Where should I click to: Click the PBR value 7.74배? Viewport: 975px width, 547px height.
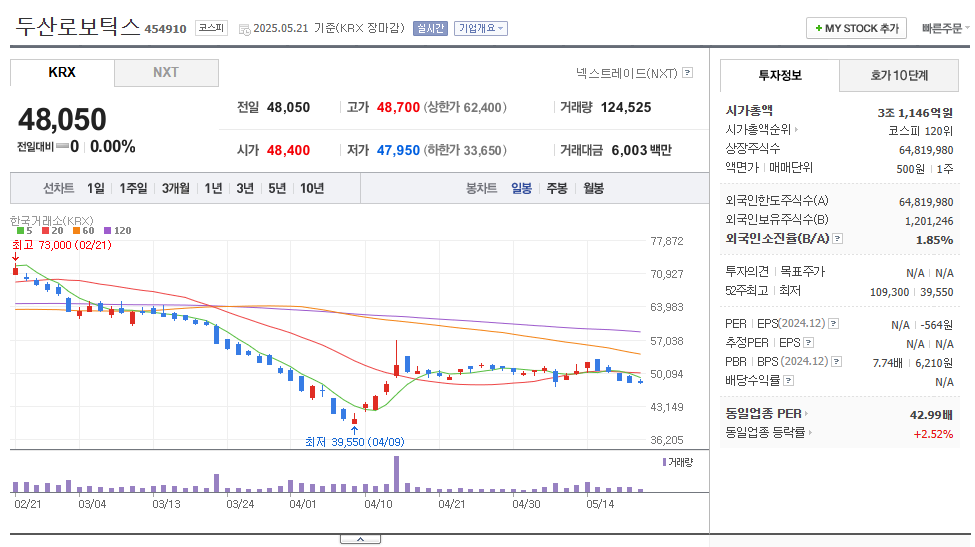pyautogui.click(x=887, y=363)
